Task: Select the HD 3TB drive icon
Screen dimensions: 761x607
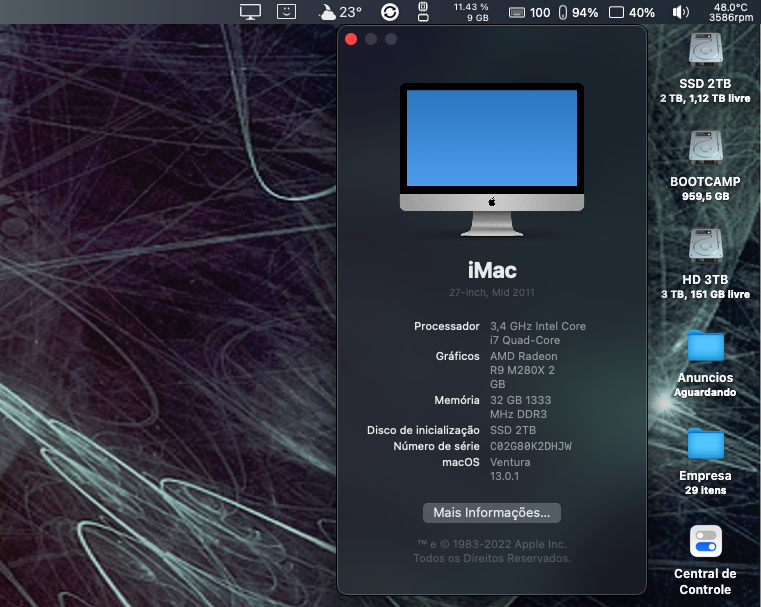Action: point(705,246)
